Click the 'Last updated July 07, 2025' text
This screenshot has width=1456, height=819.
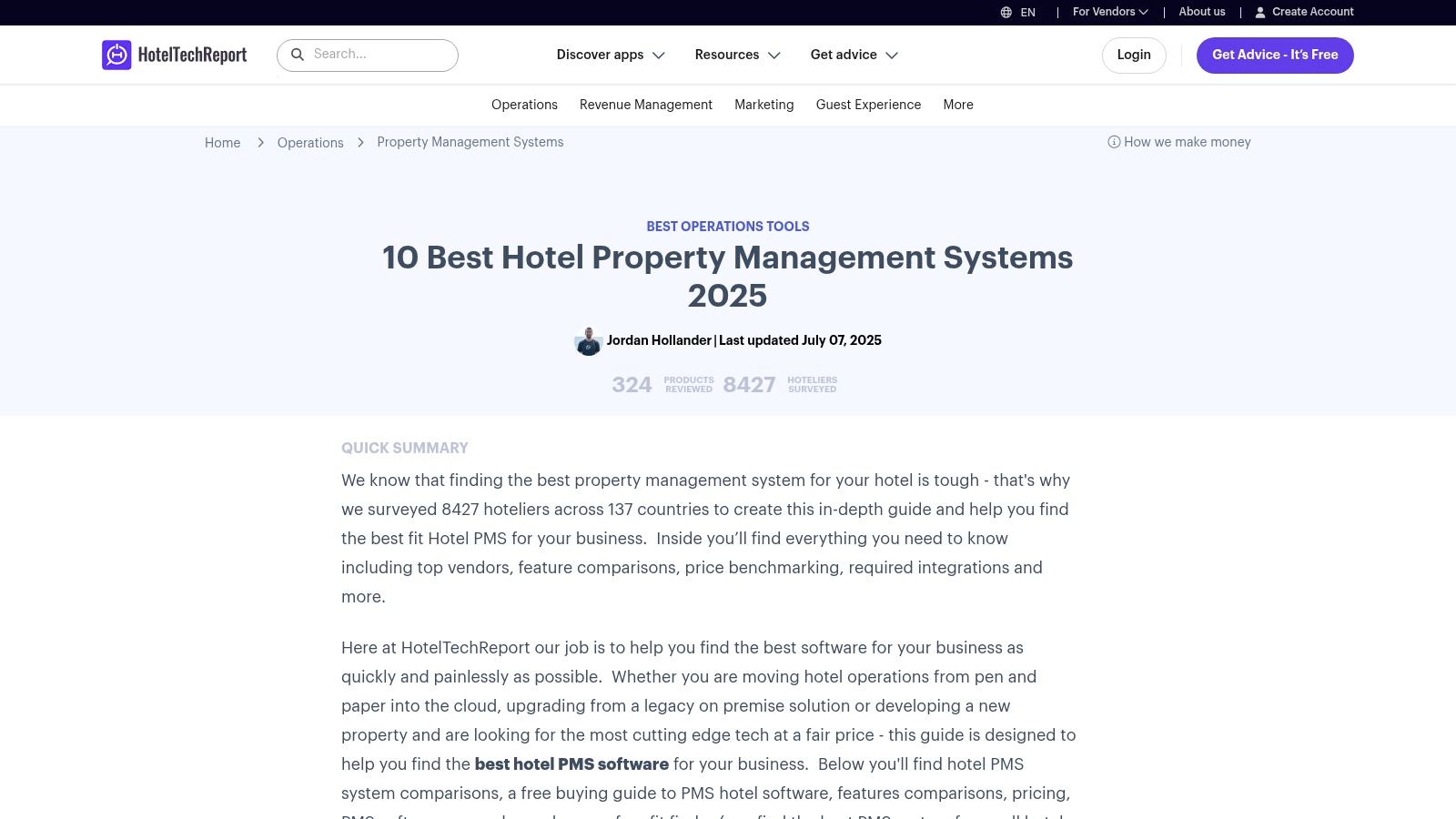click(x=800, y=340)
